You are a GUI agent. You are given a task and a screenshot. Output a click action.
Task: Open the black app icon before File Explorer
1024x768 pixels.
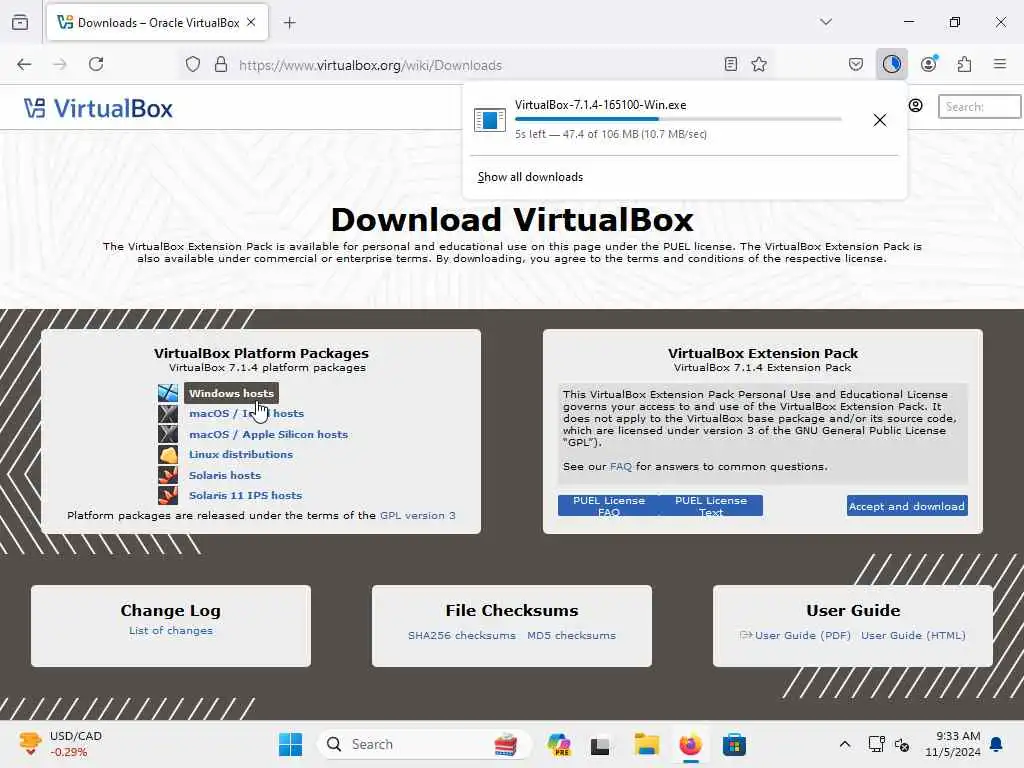tap(600, 744)
